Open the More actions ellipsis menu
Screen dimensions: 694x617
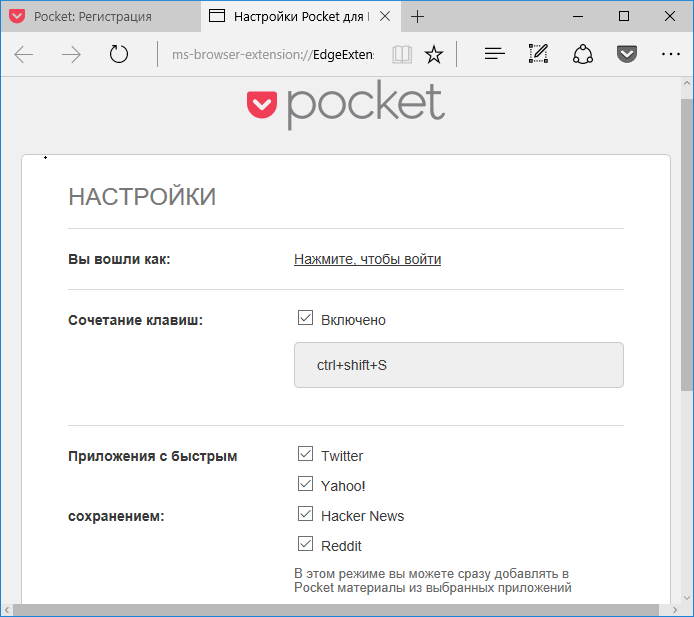coord(671,54)
